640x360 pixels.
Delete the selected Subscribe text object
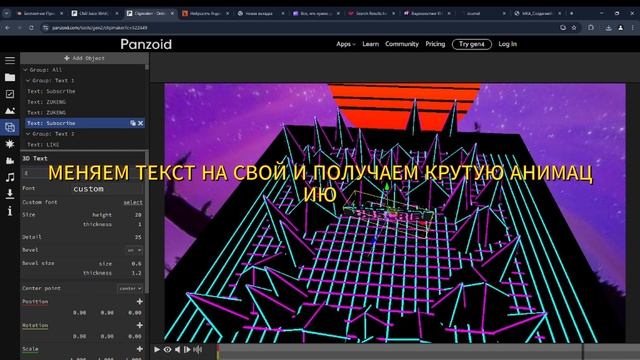point(140,123)
